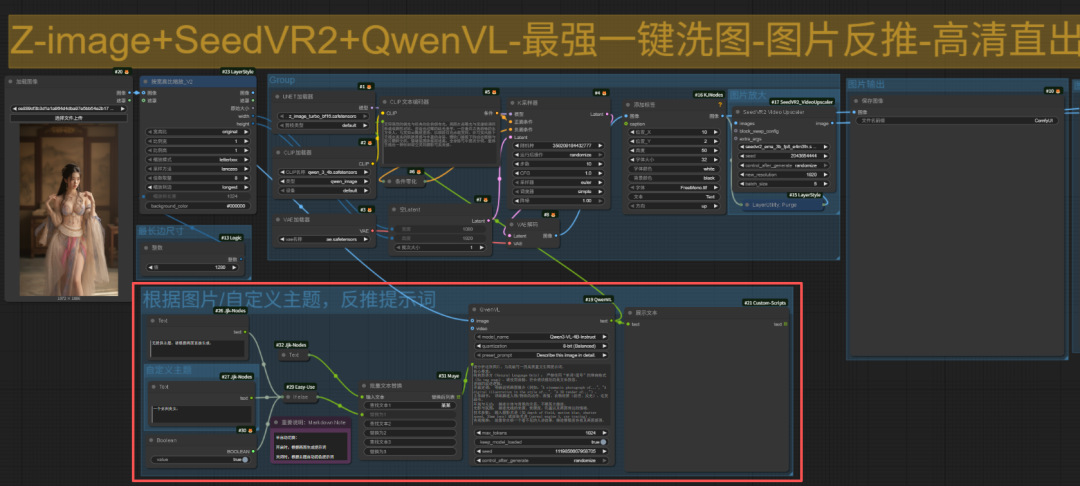Collapse the QwenVL node title dot
This screenshot has height=486, width=1080.
(x=473, y=309)
